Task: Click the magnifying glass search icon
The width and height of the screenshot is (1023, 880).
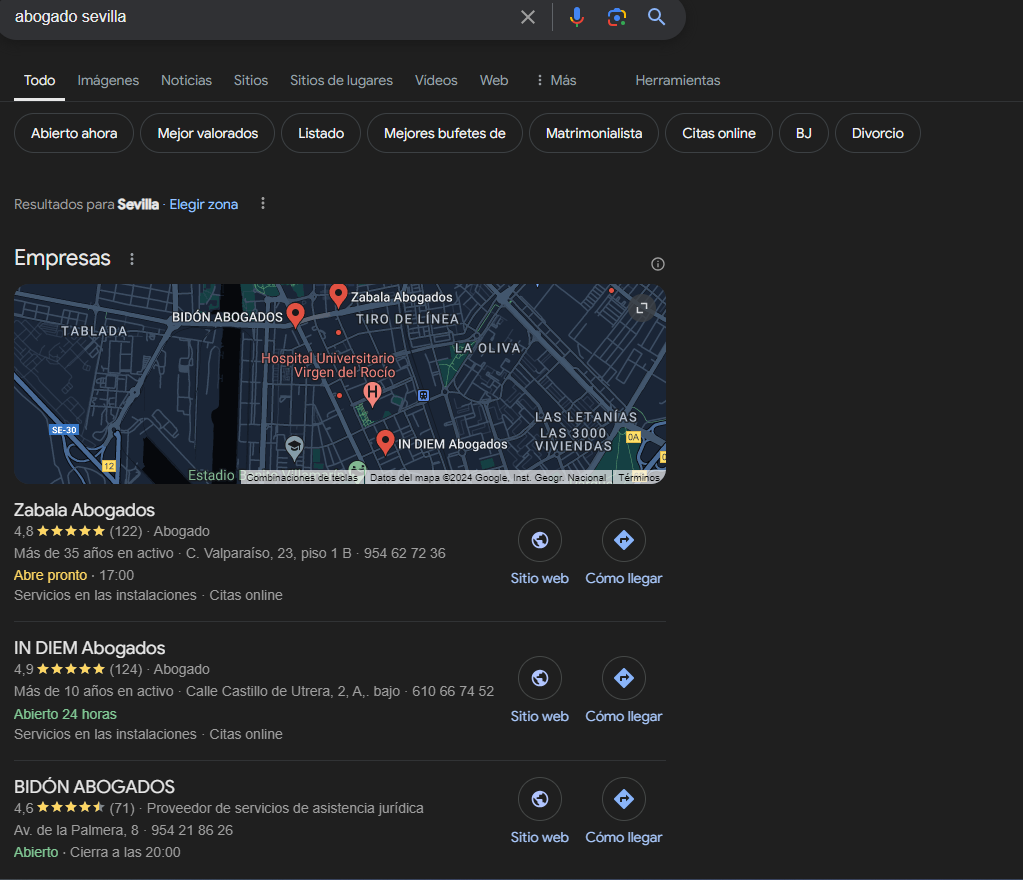Action: point(656,17)
